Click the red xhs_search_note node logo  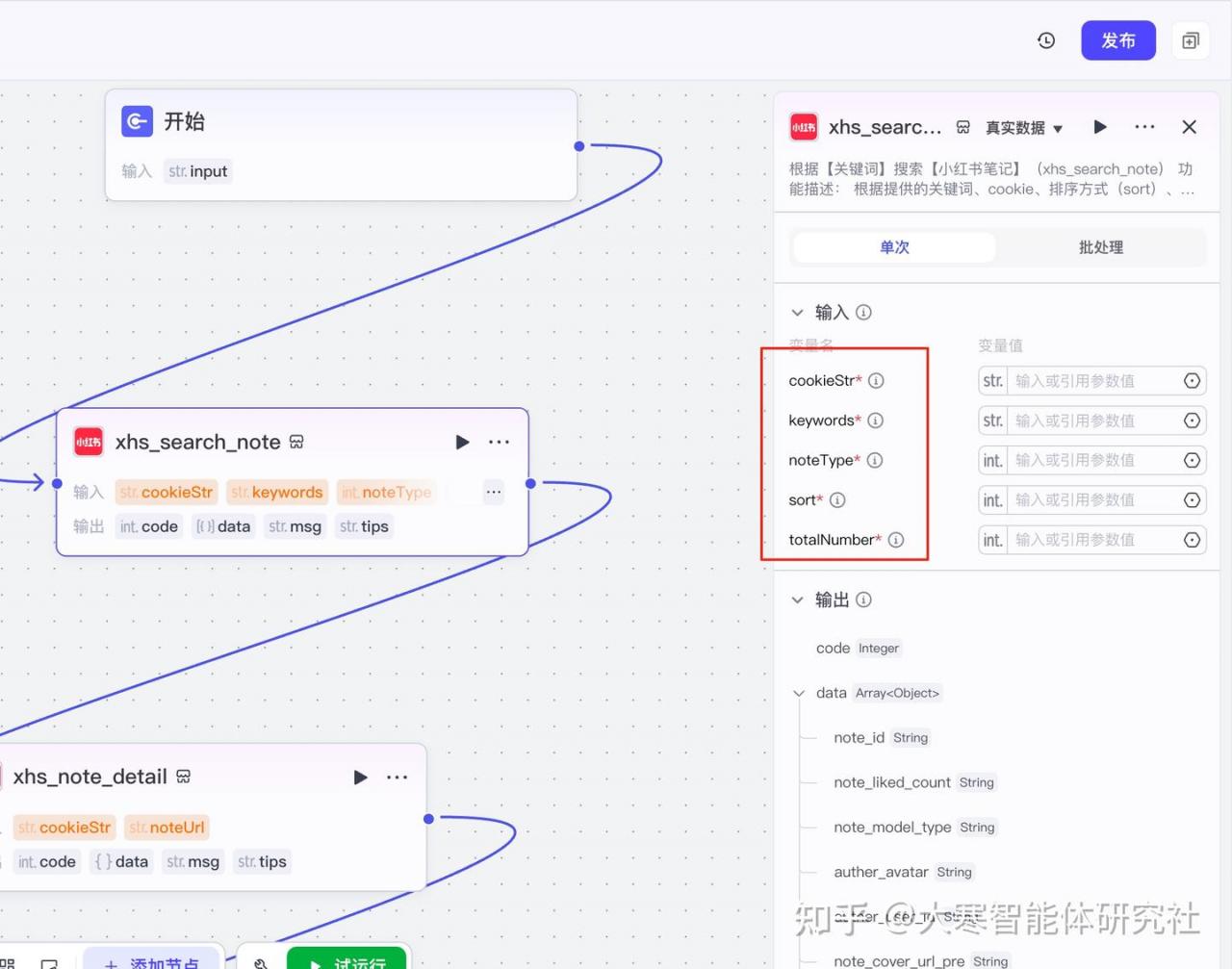(89, 442)
